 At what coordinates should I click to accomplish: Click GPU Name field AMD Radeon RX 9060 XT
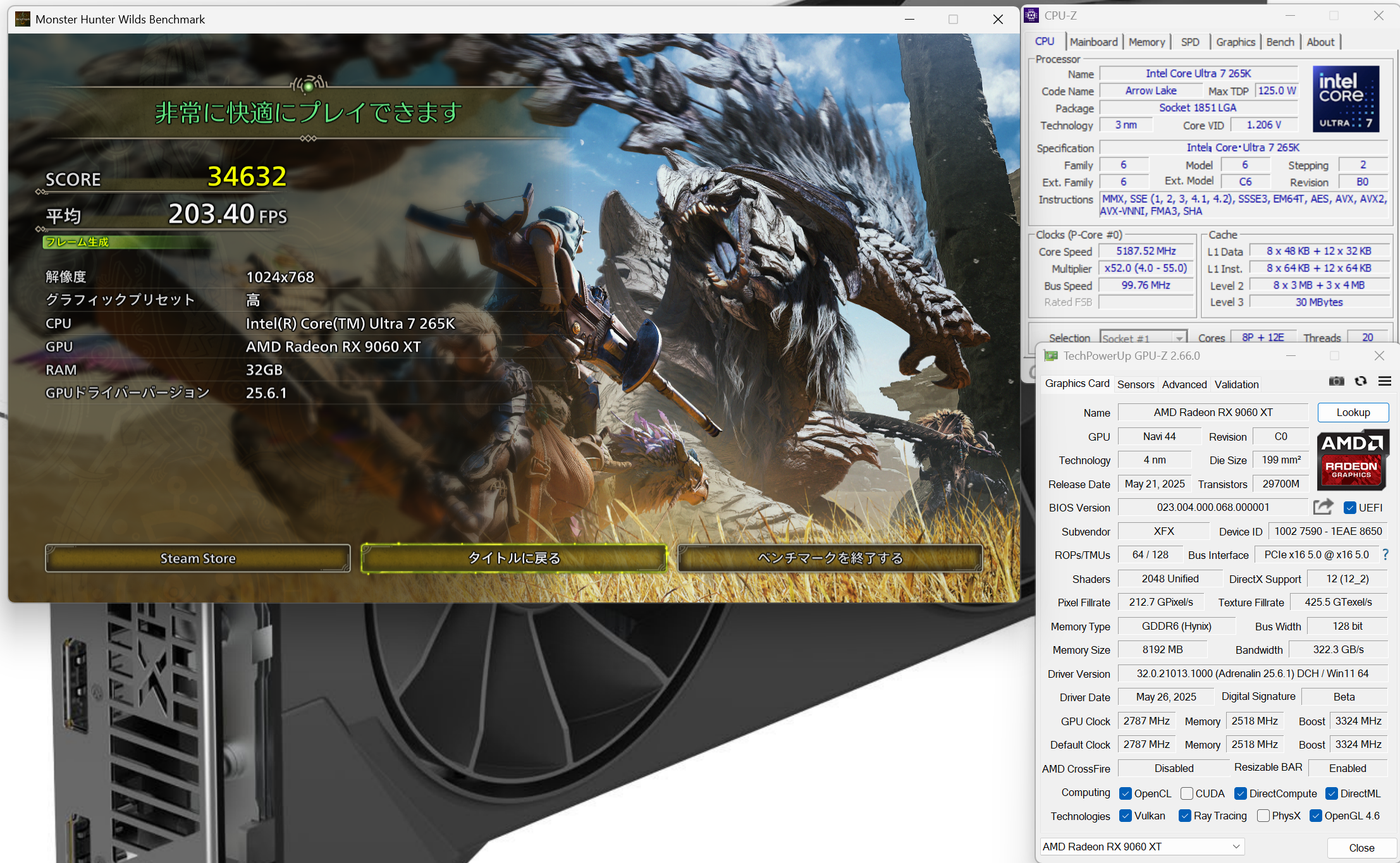click(1213, 412)
